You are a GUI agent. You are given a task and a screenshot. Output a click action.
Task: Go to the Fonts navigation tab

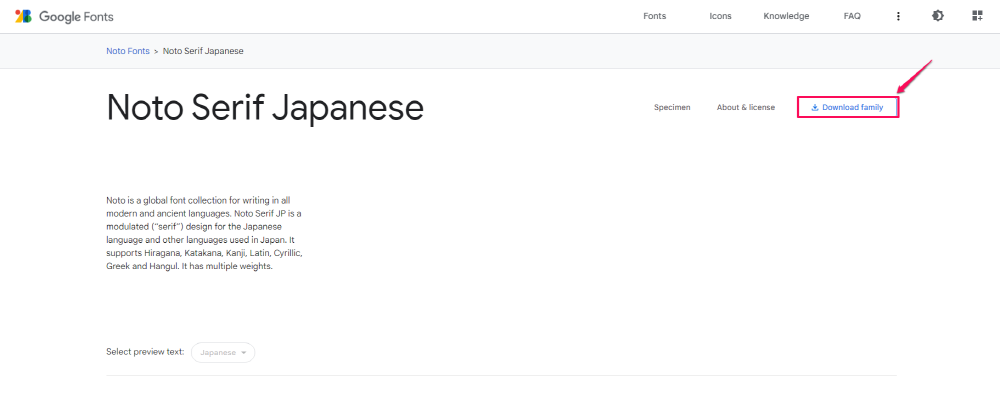(655, 16)
